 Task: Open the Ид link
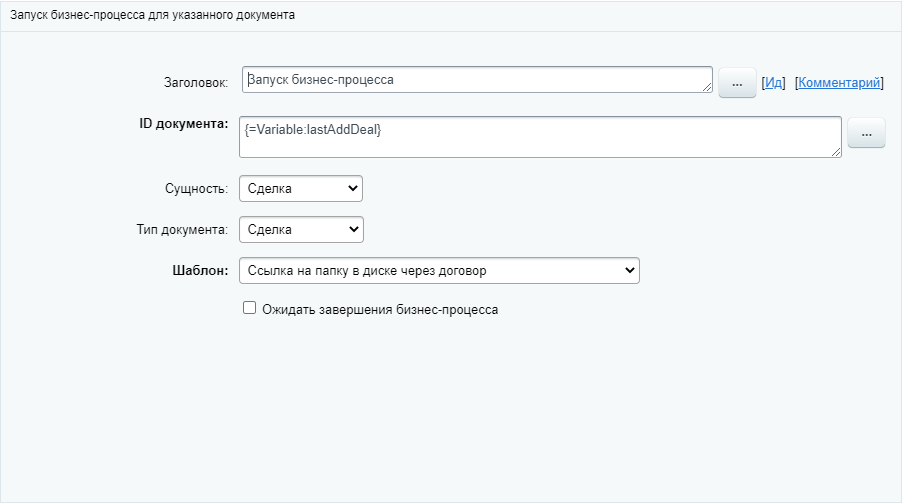[773, 83]
